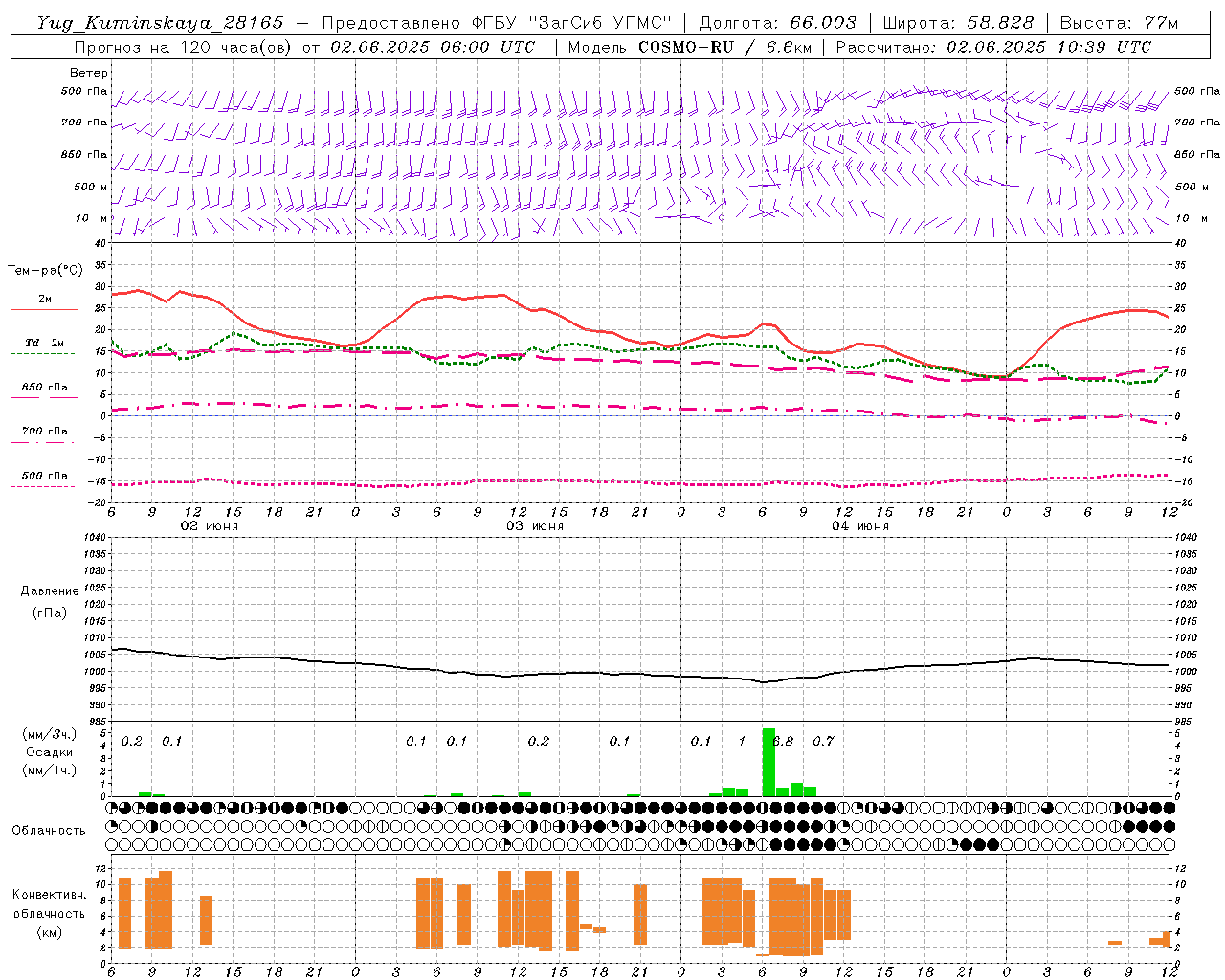Click the red solid line sample under "2м" legend
Image resolution: width=1225 pixels, height=980 pixels.
(45, 309)
